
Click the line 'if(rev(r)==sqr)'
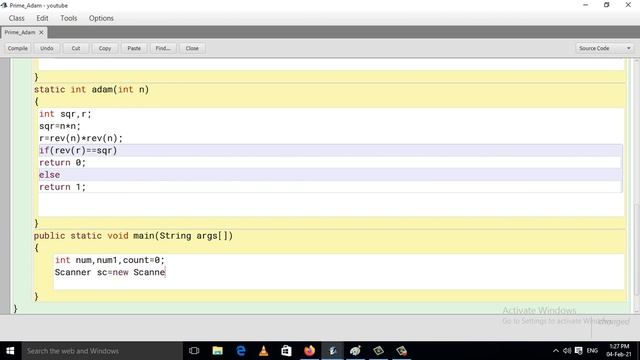pos(78,151)
